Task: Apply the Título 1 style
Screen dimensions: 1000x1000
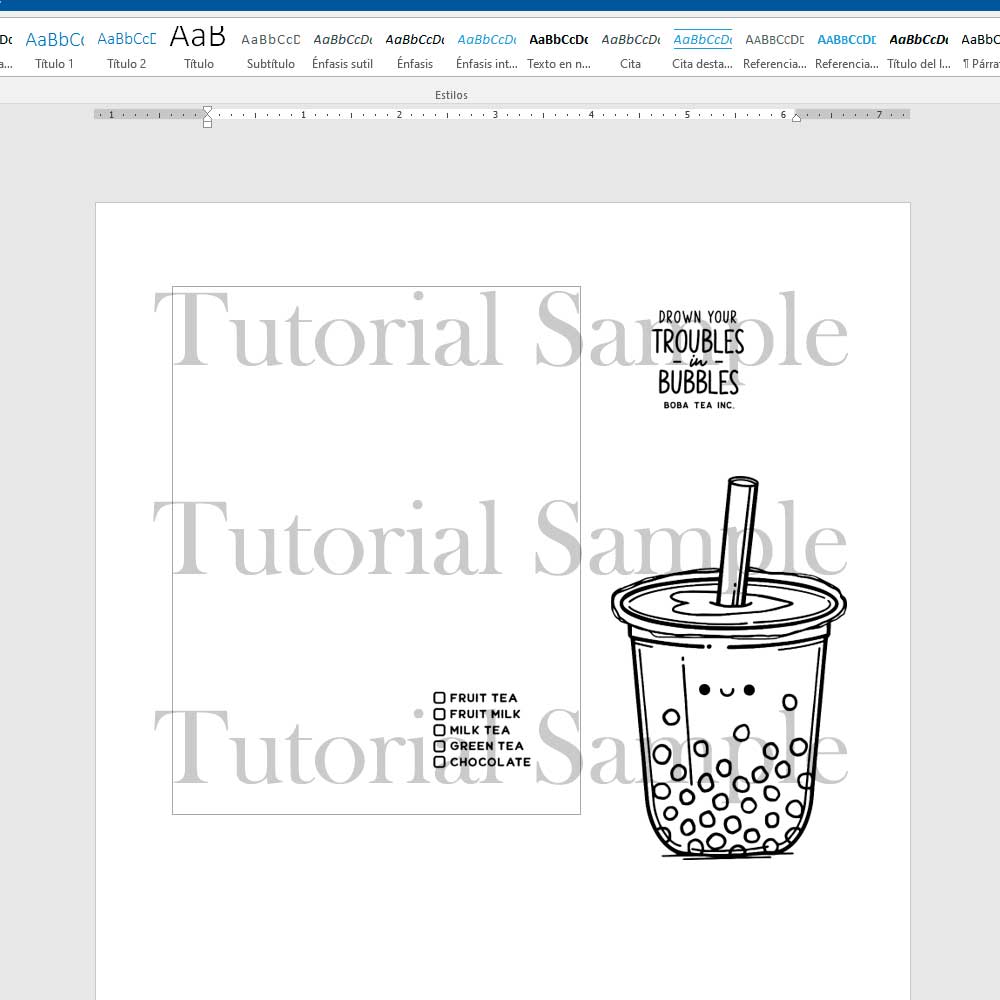Action: (x=55, y=49)
